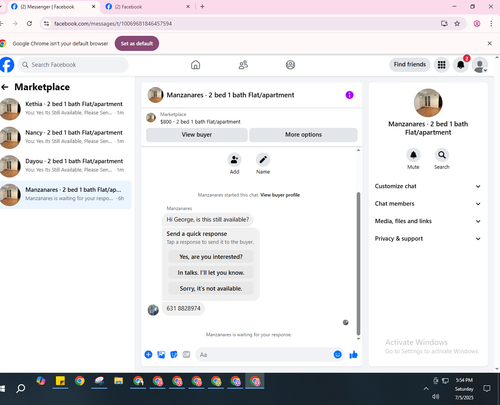Open the notifications bell with 2 badge
The width and height of the screenshot is (500, 405).
(461, 65)
